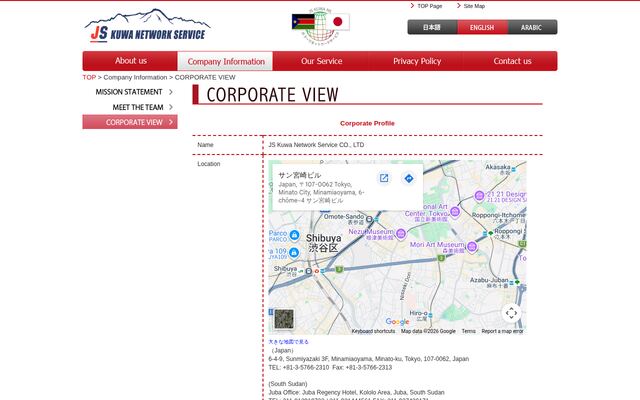Click the Hiro-o station label
The height and width of the screenshot is (400, 640).
[418, 316]
